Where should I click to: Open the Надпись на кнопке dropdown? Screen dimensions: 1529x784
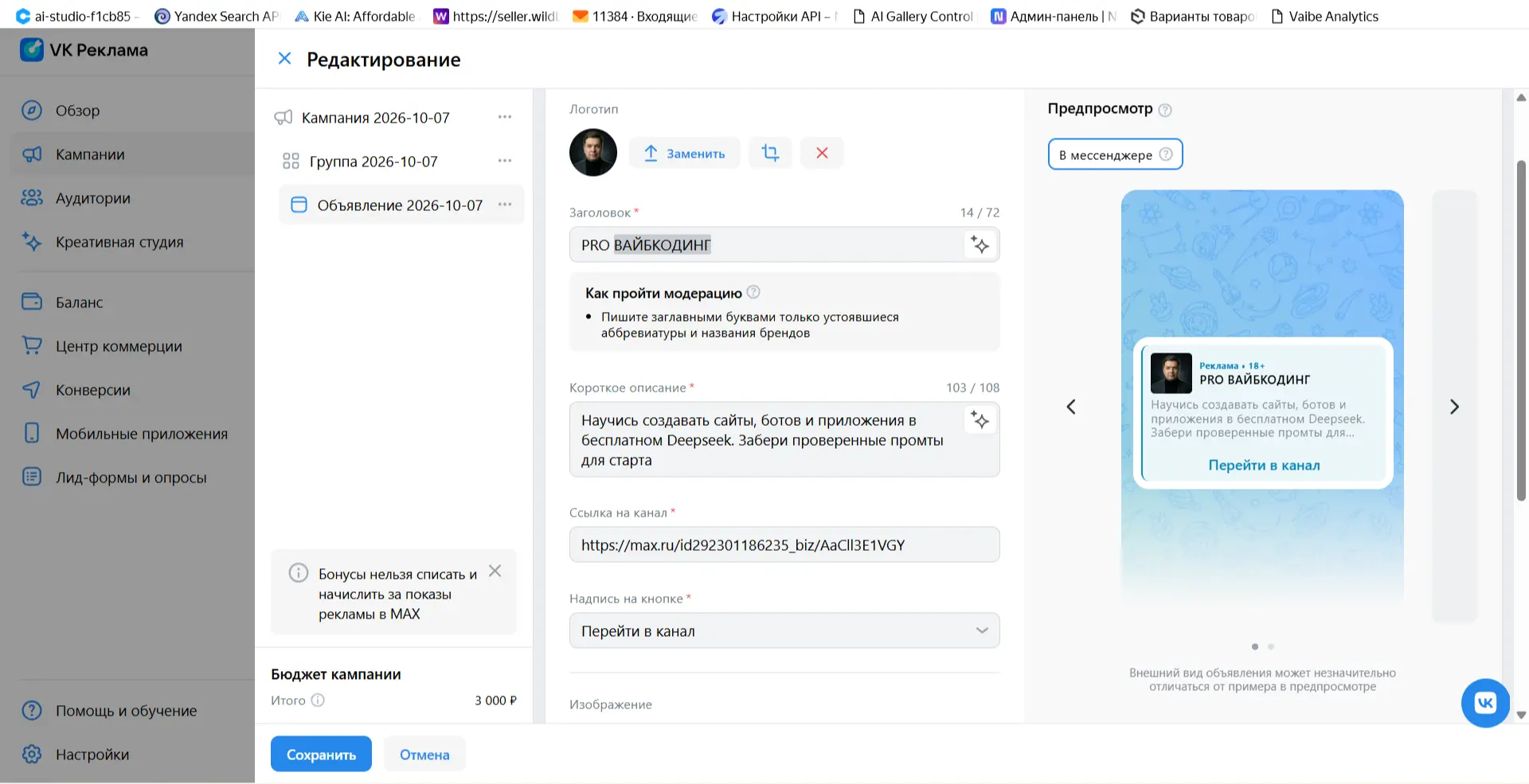tap(784, 631)
